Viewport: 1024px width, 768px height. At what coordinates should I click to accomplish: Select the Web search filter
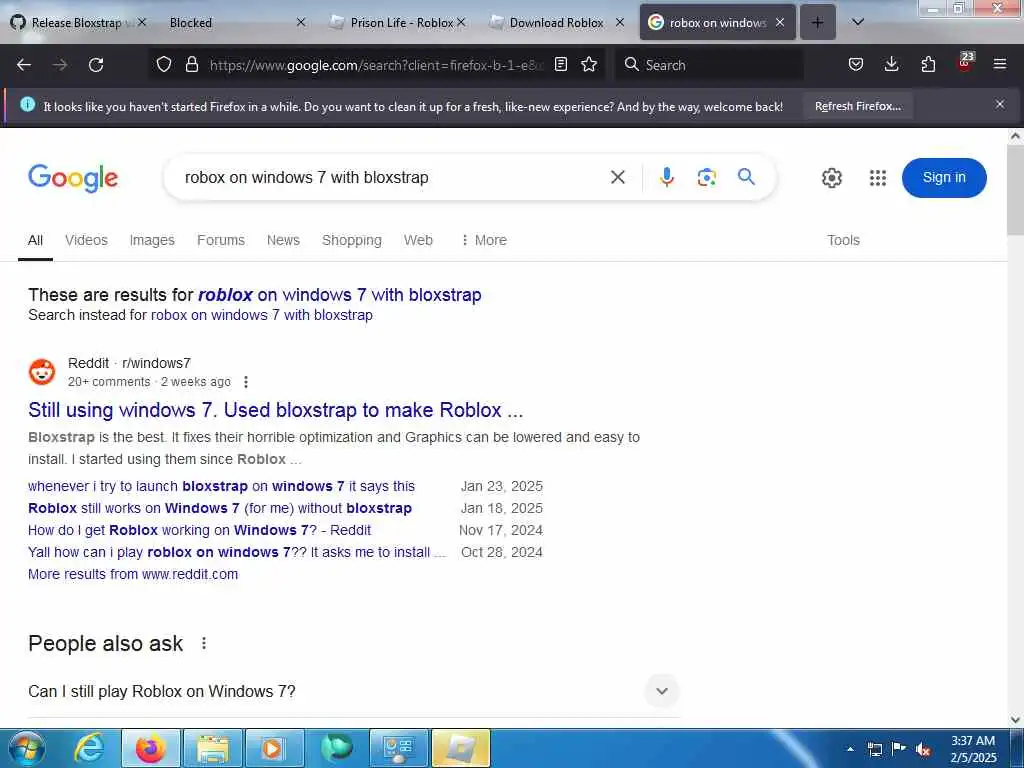click(x=418, y=240)
